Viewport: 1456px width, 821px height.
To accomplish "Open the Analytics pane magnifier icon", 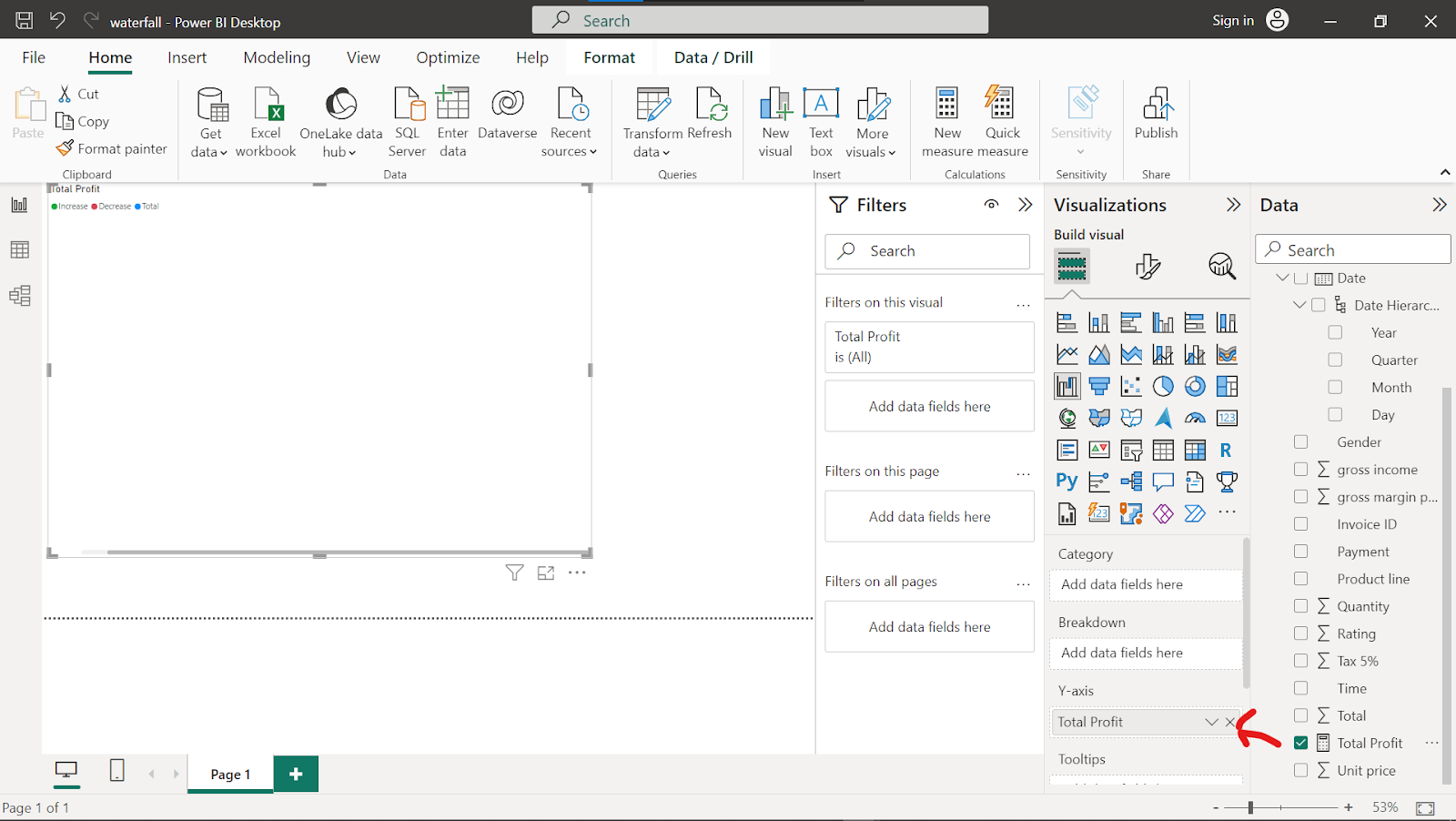I will pyautogui.click(x=1221, y=266).
